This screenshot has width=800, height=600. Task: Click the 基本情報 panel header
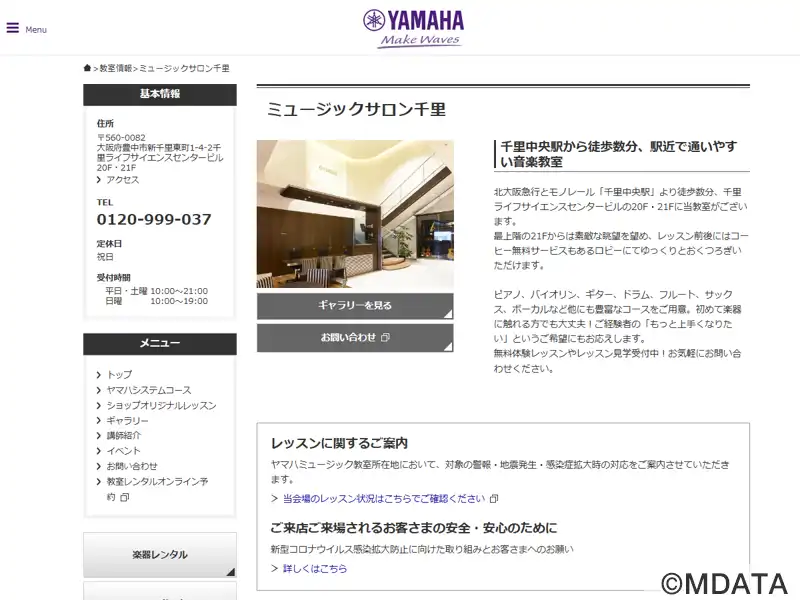pyautogui.click(x=160, y=94)
